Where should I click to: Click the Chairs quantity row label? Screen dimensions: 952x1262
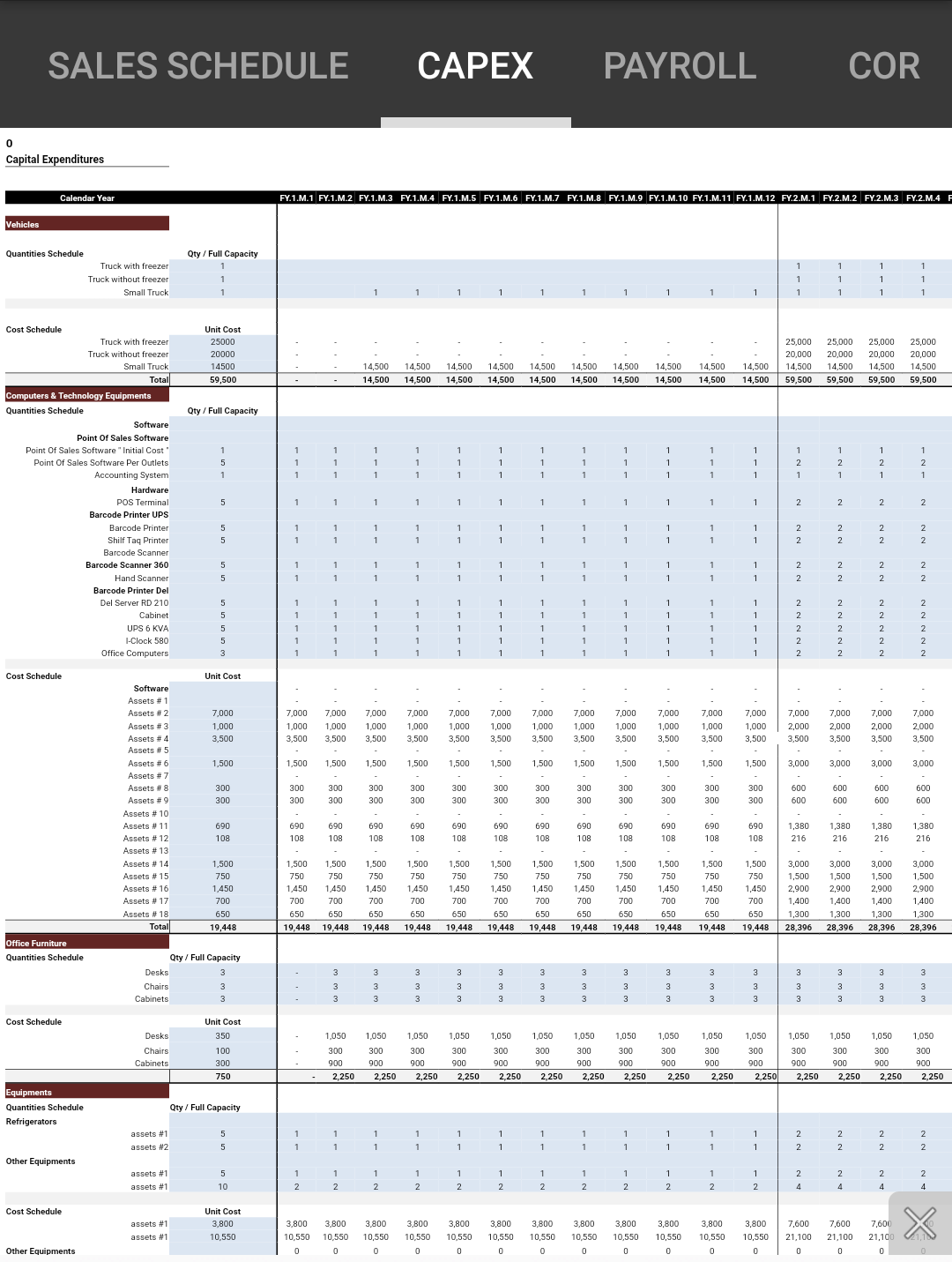[x=156, y=987]
